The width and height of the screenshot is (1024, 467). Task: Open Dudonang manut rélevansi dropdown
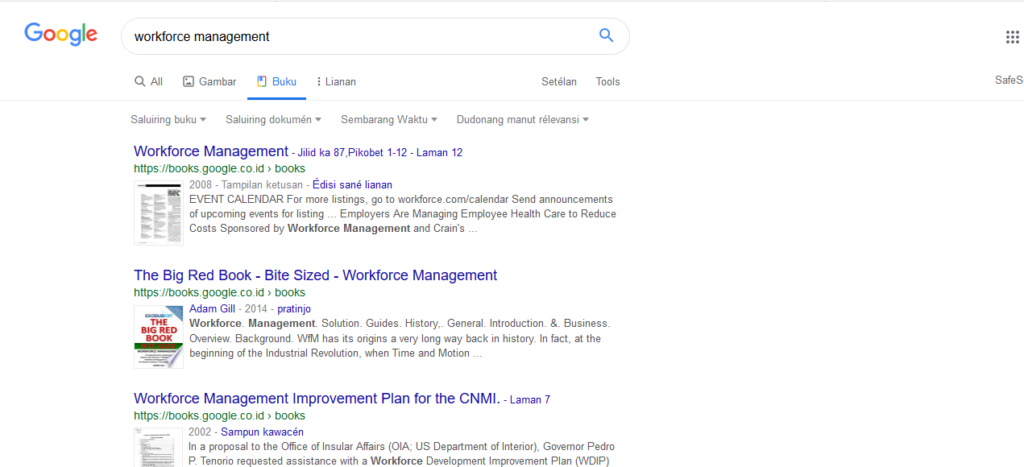click(522, 120)
